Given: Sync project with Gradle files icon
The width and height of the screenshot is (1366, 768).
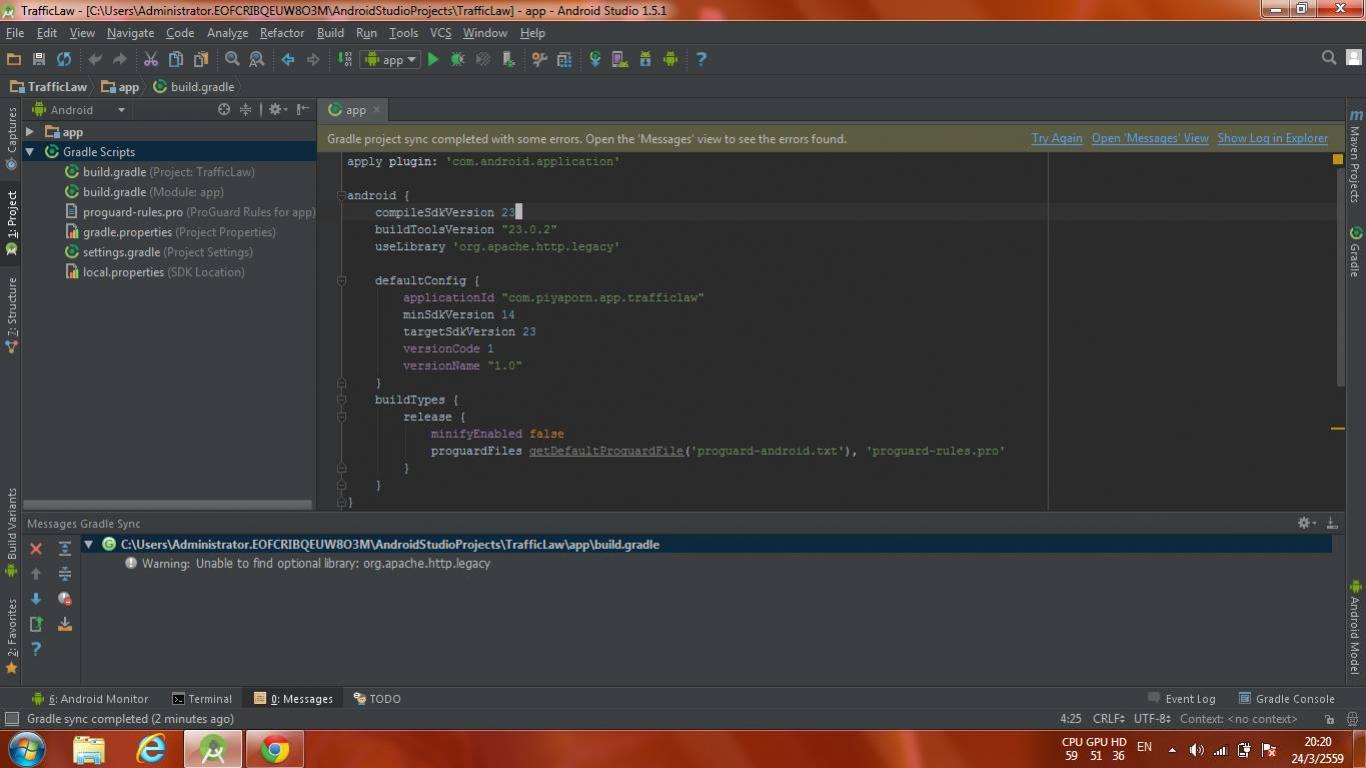Looking at the screenshot, I should click(595, 60).
